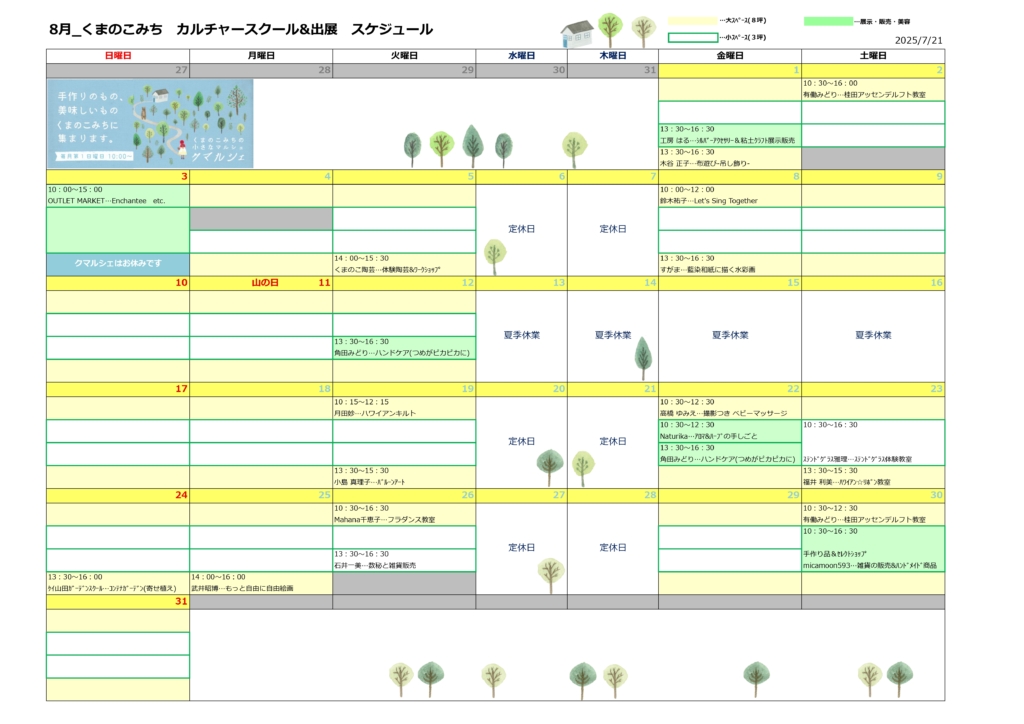This screenshot has width=1024, height=724.
Task: Select the green 展示・販売・美容 legend swatch
Action: pyautogui.click(x=828, y=22)
